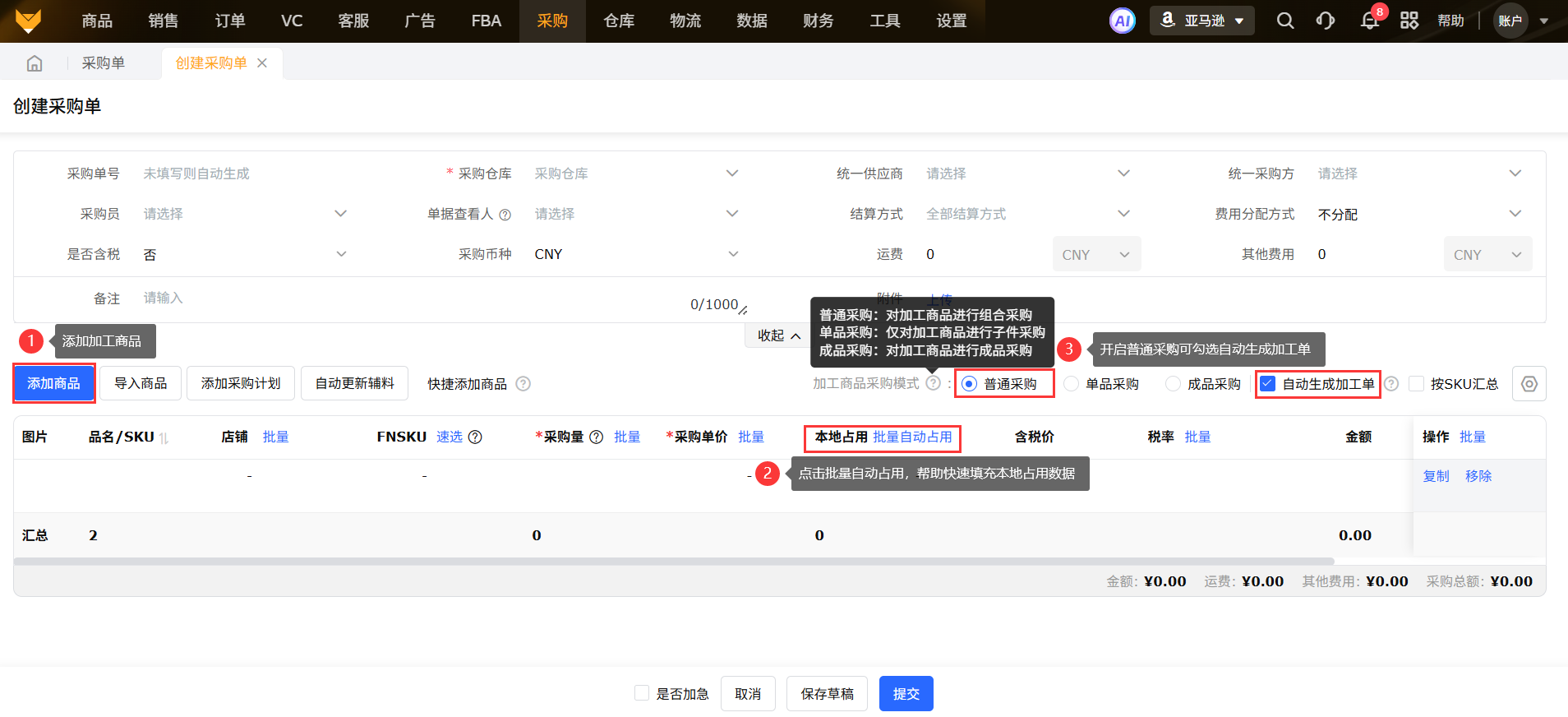The width and height of the screenshot is (1568, 717).
Task: Click the 采购单号 input field
Action: [247, 173]
